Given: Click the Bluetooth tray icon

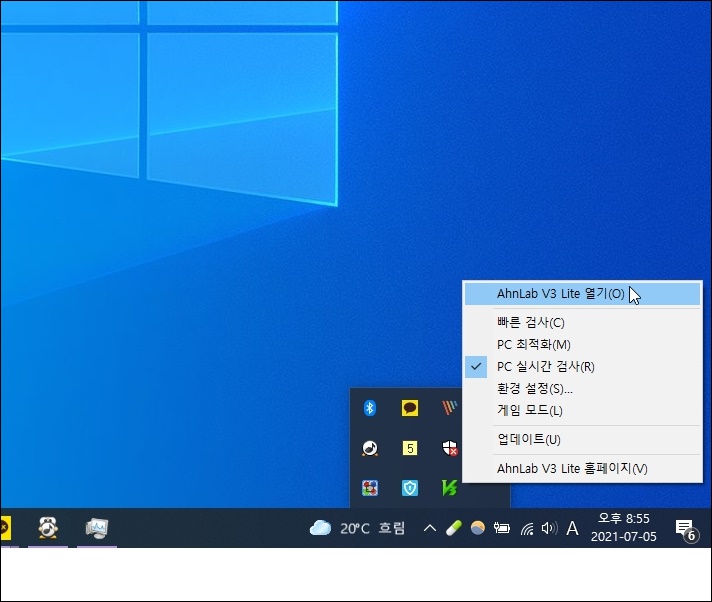Looking at the screenshot, I should click(x=370, y=408).
